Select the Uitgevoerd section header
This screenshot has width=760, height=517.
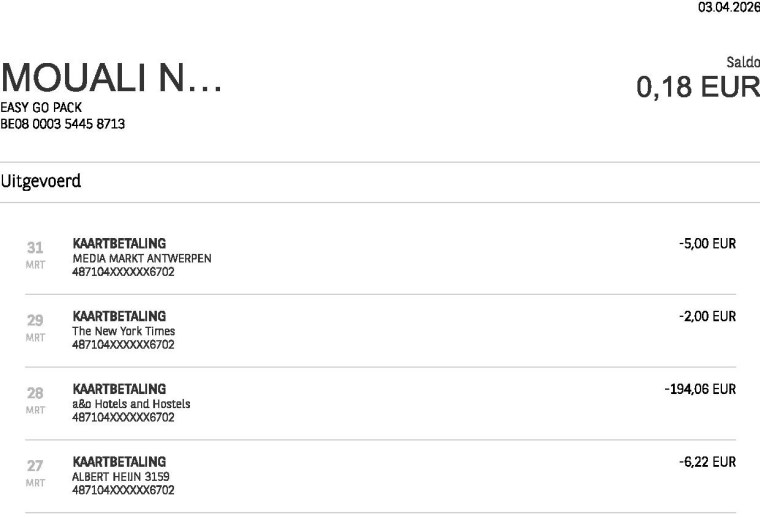pos(41,182)
